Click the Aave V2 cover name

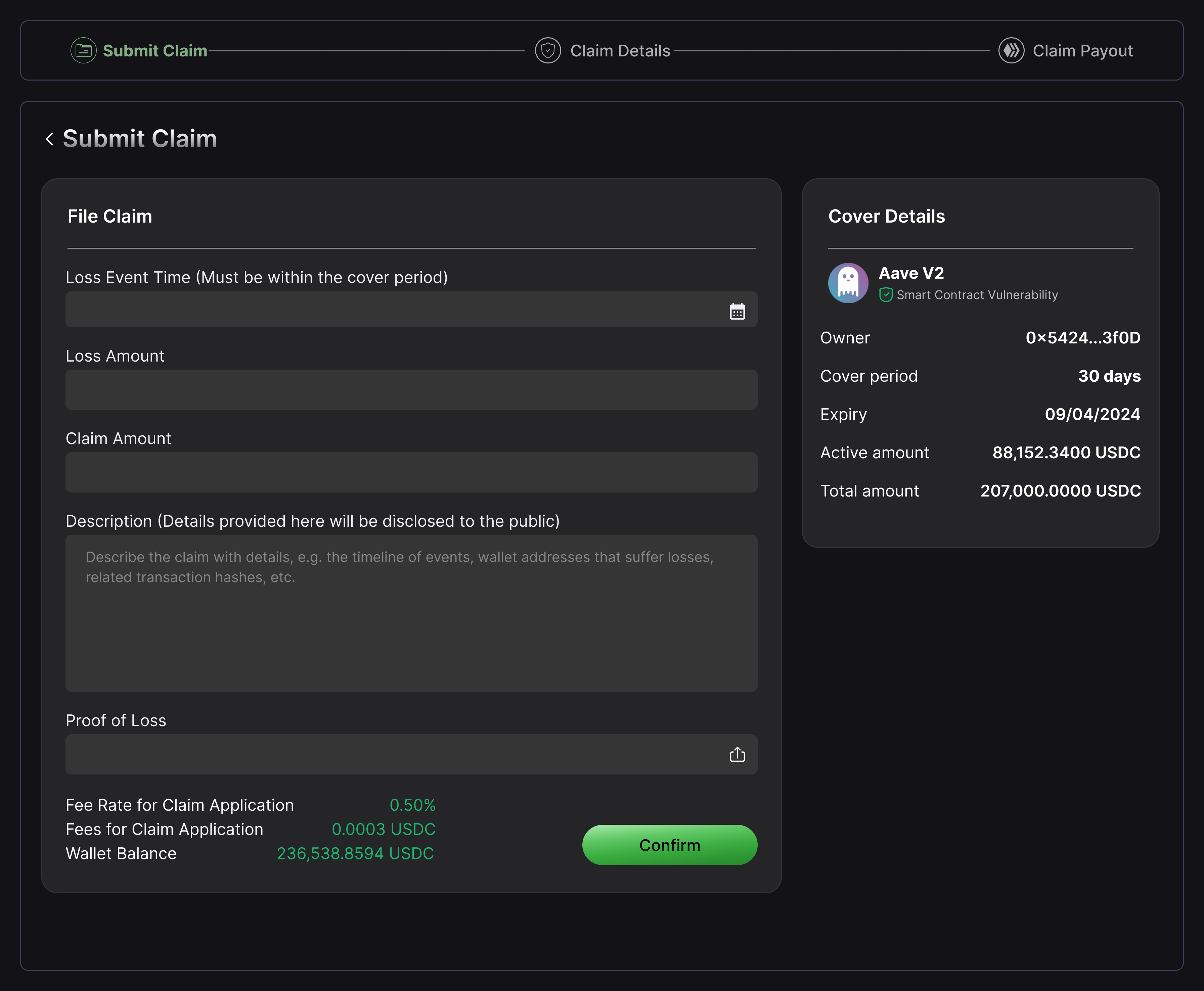[x=911, y=274]
